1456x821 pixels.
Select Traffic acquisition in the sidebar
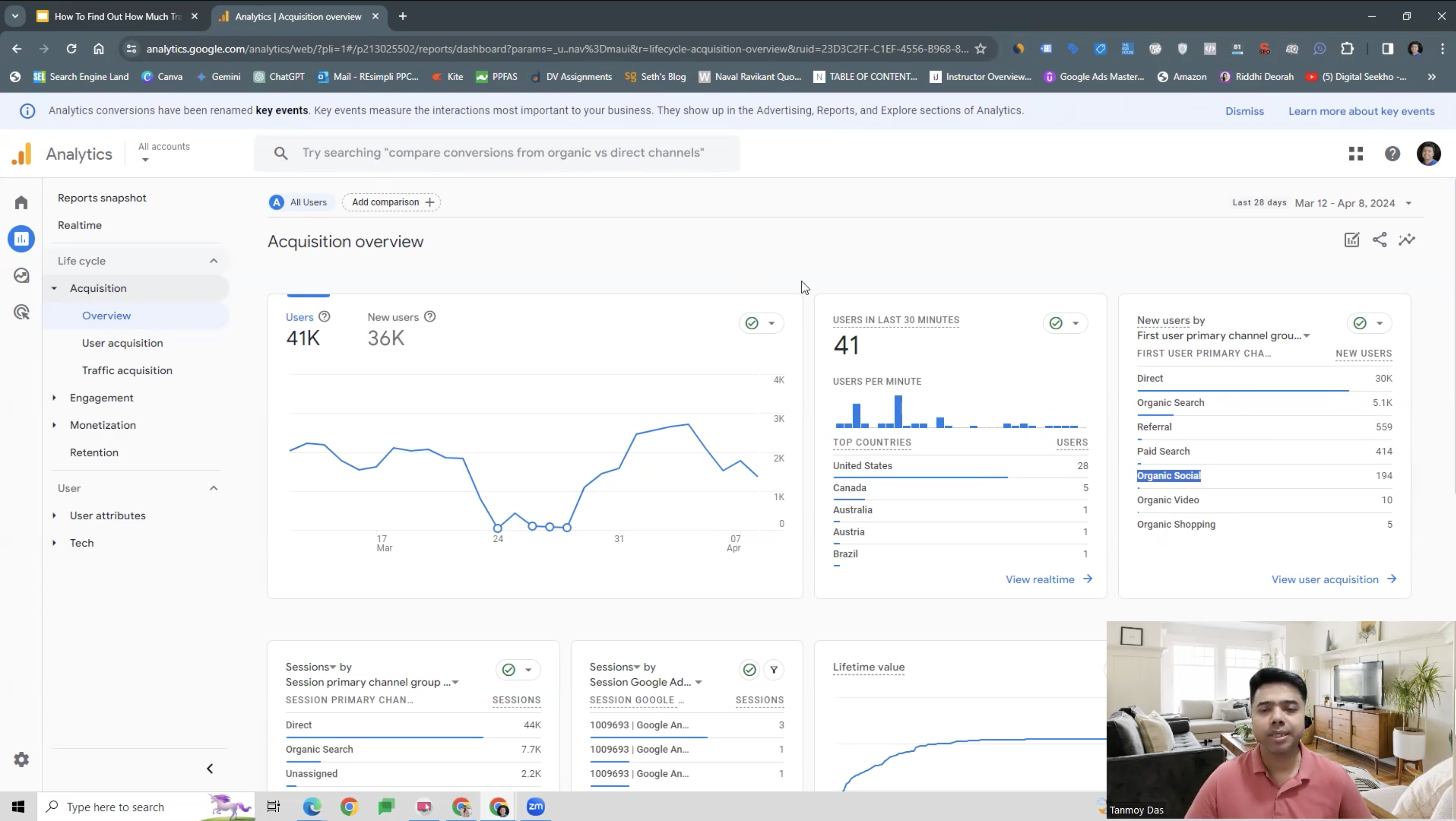[127, 370]
